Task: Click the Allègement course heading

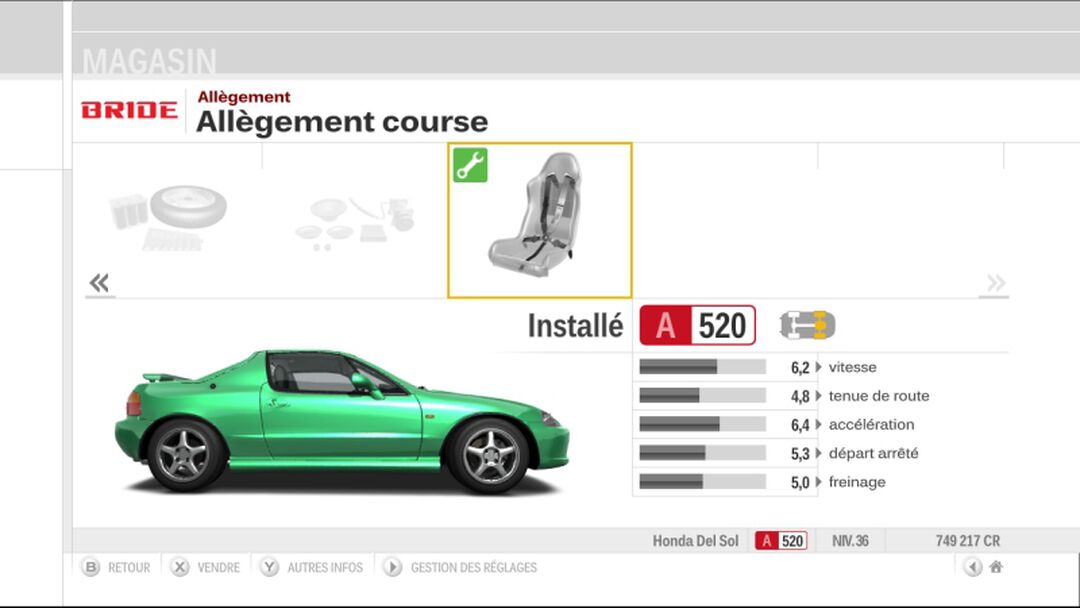Action: (x=342, y=122)
